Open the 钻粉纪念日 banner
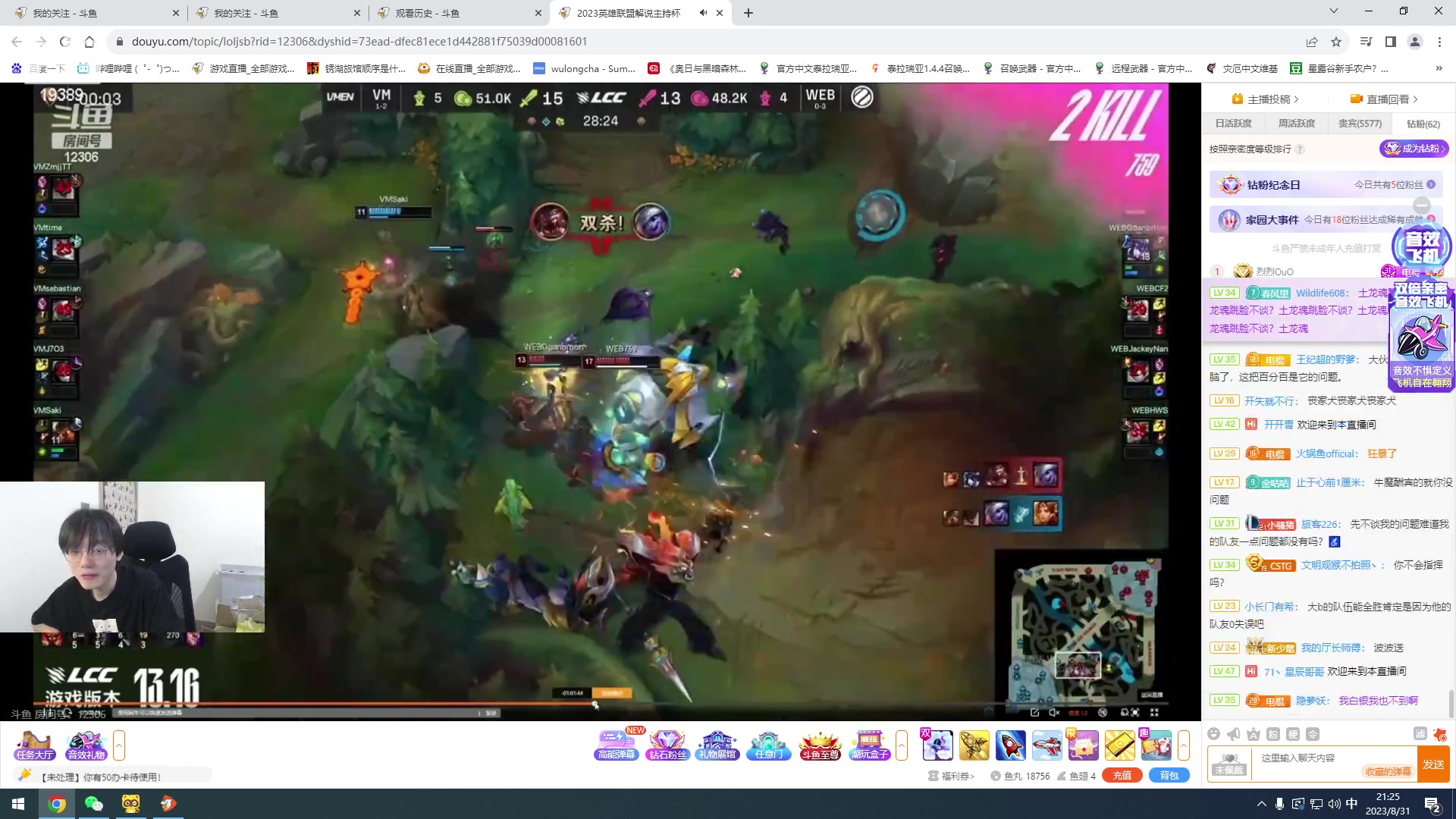The width and height of the screenshot is (1456, 819). pos(1326,185)
